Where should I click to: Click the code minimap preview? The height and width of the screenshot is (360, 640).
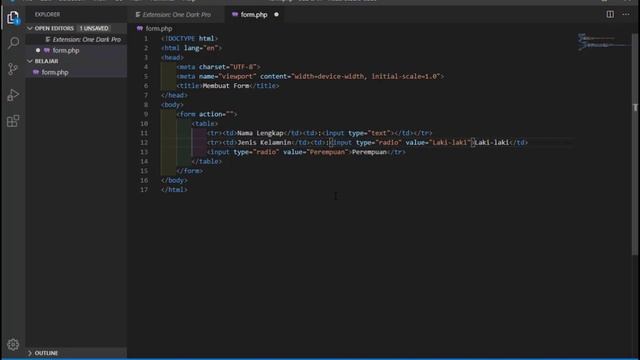(x=603, y=42)
